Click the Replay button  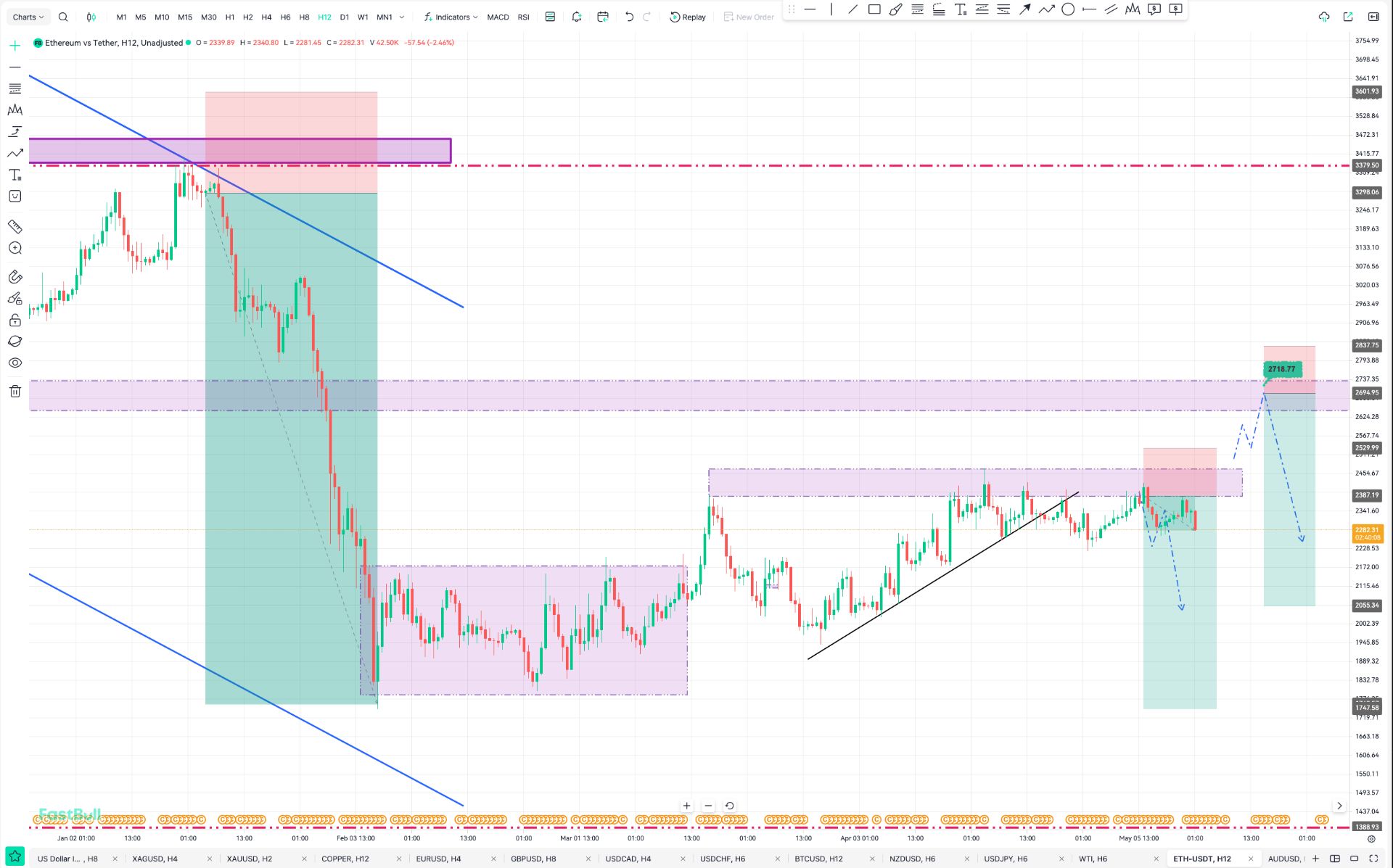click(x=687, y=17)
